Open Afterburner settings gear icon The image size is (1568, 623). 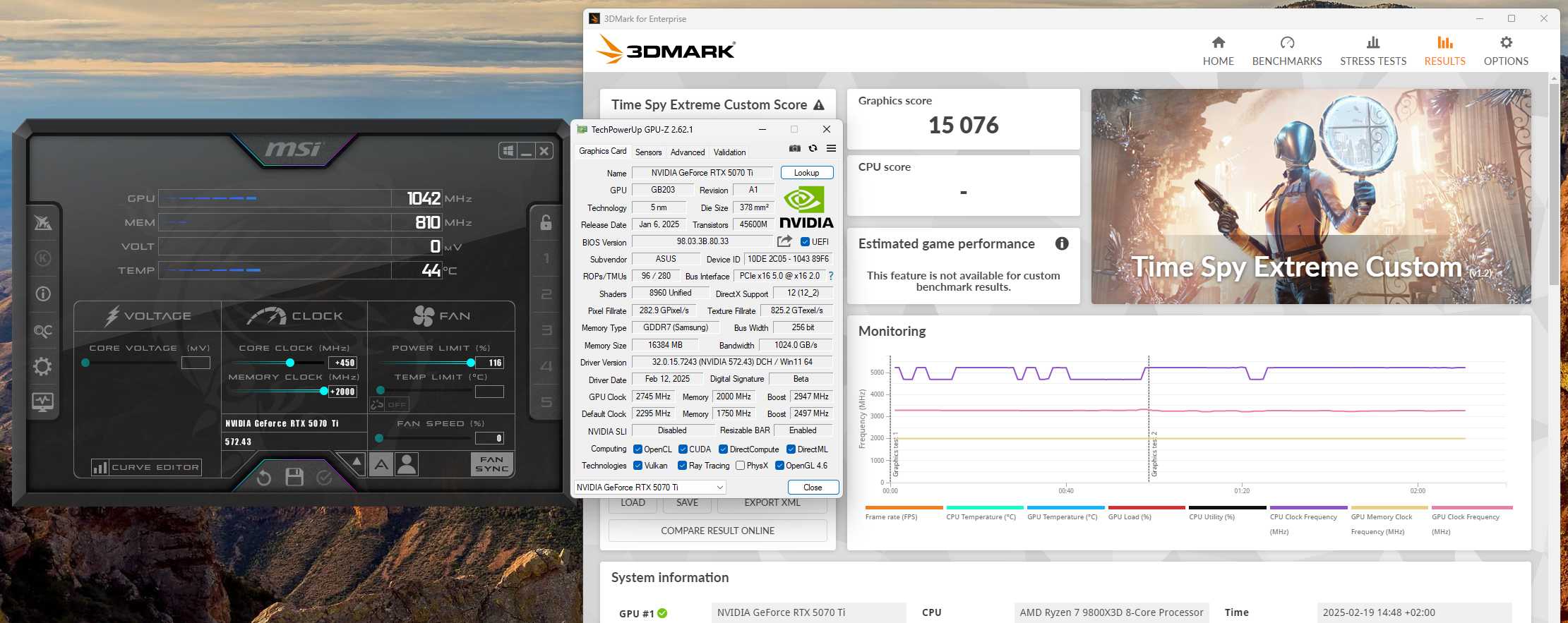click(43, 366)
